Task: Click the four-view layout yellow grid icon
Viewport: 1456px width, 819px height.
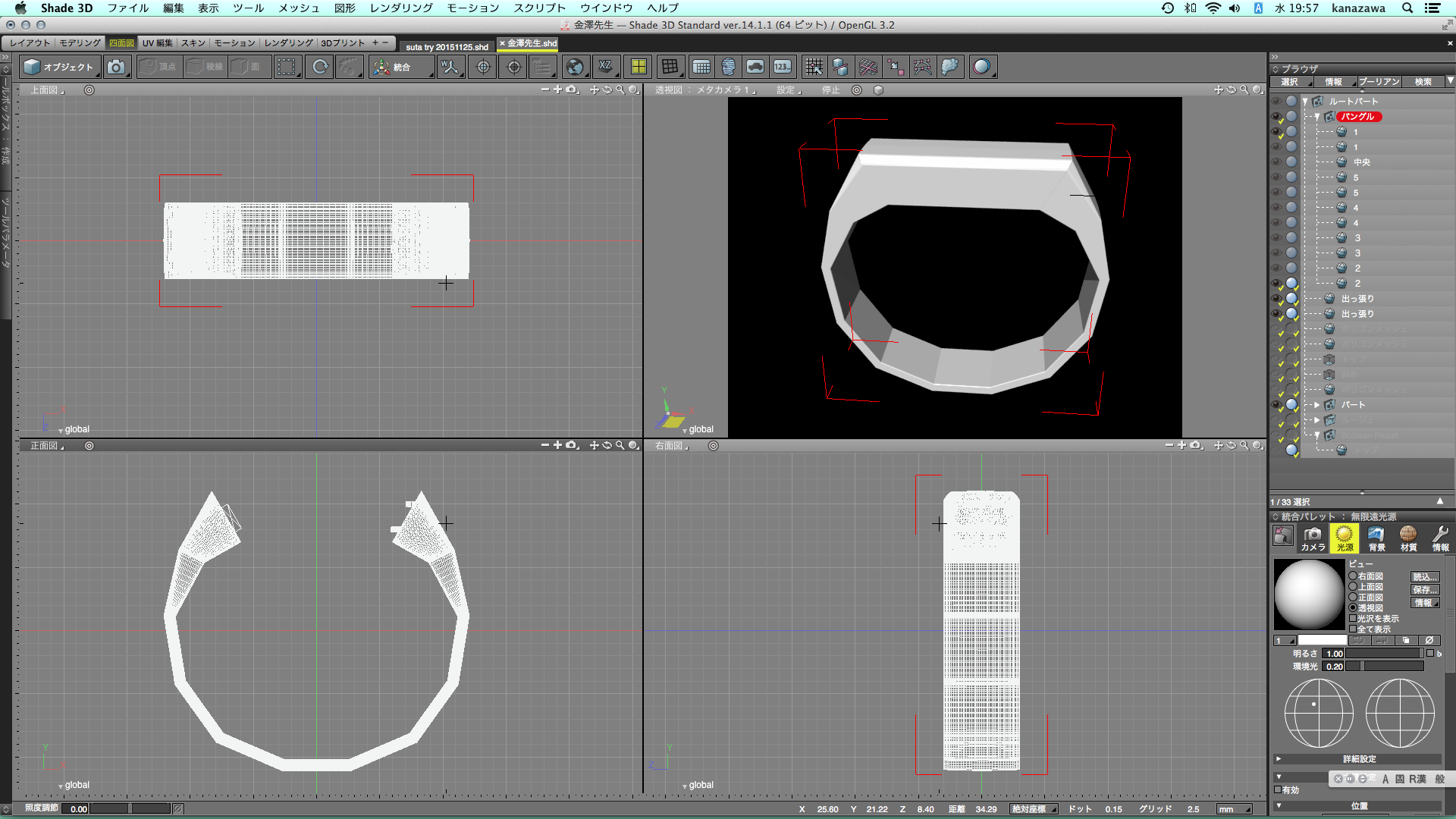Action: [639, 67]
